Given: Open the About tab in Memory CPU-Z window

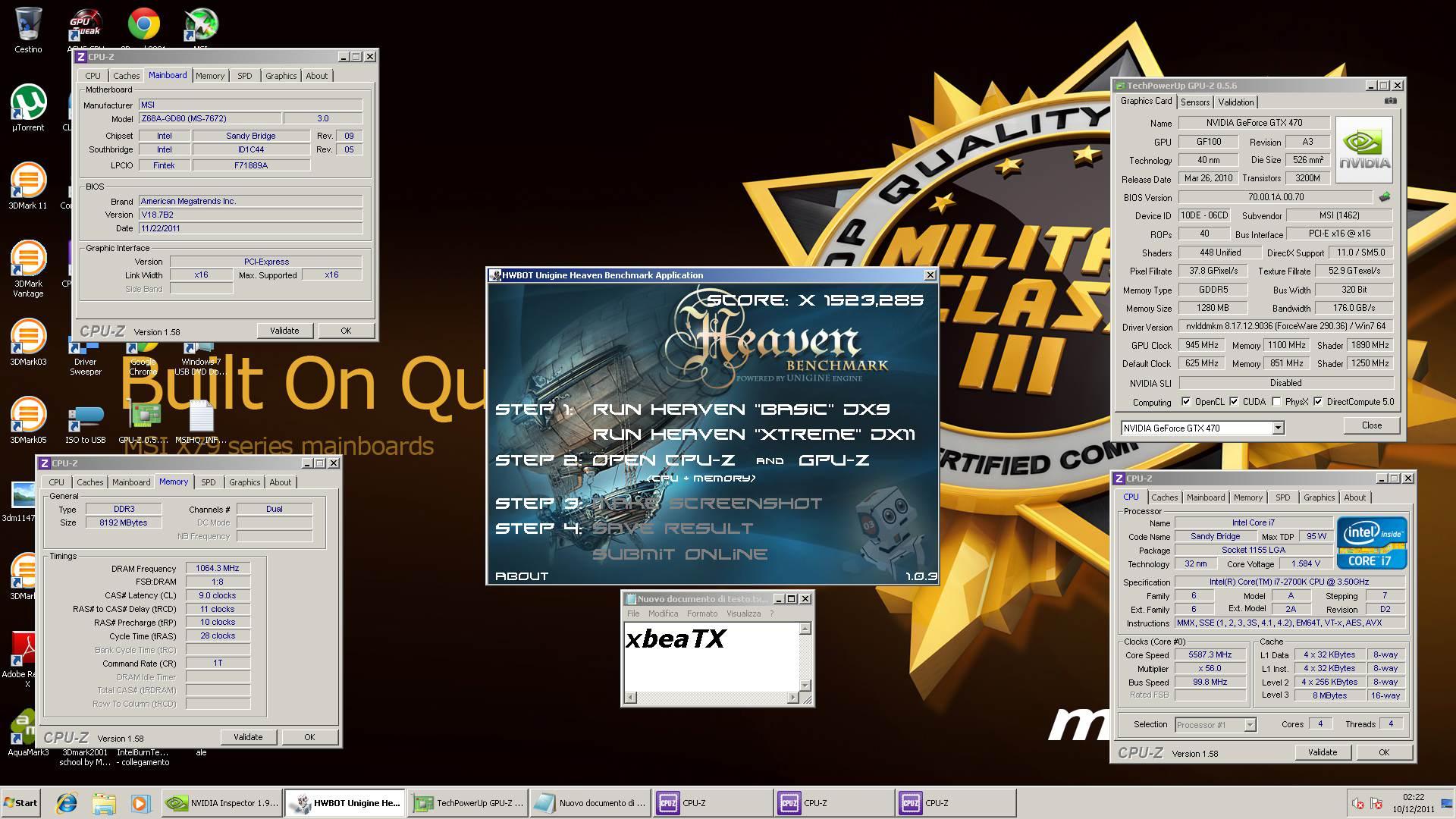Looking at the screenshot, I should pyautogui.click(x=280, y=482).
